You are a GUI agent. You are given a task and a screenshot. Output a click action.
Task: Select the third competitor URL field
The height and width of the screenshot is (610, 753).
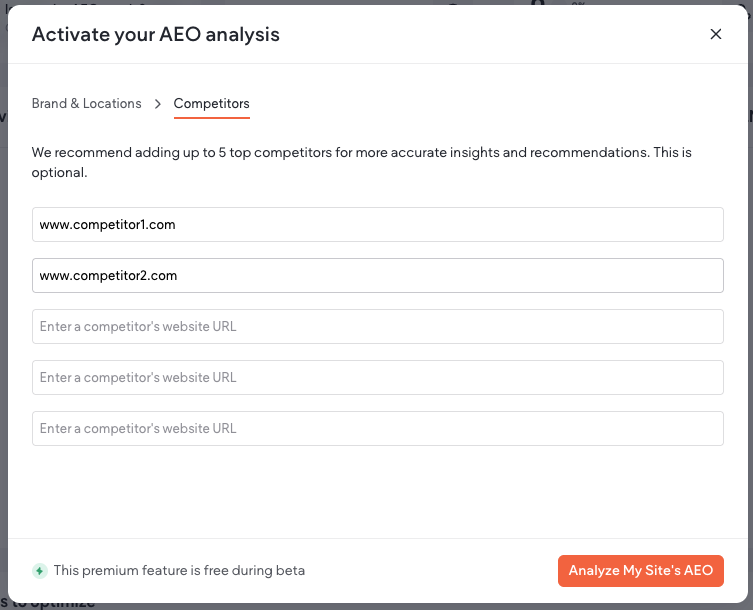click(x=377, y=326)
